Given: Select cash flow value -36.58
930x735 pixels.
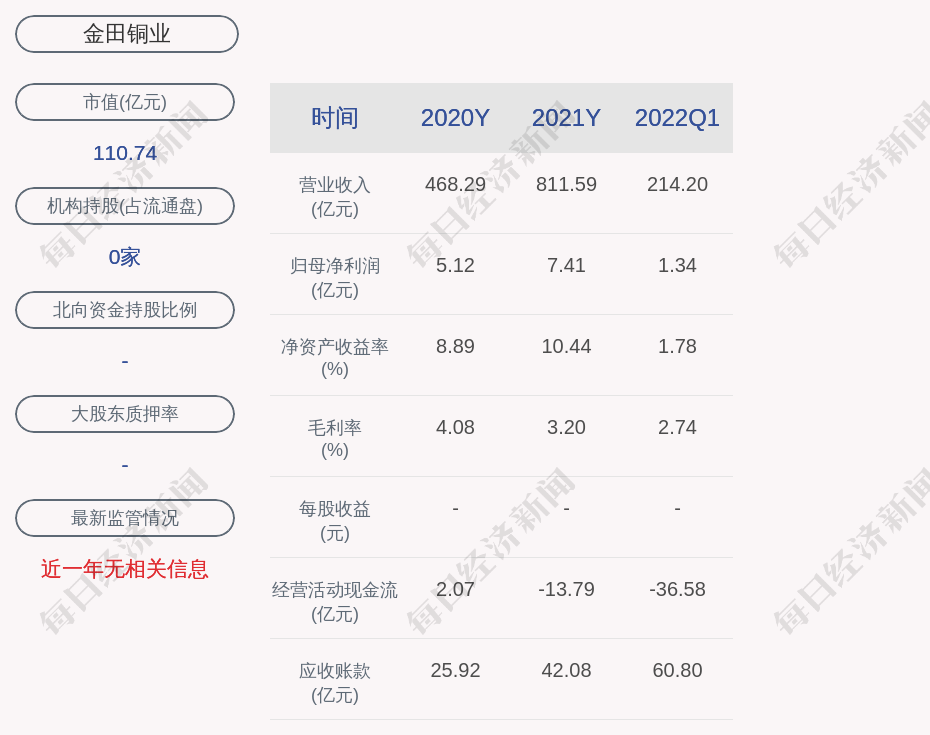Looking at the screenshot, I should 677,589.
